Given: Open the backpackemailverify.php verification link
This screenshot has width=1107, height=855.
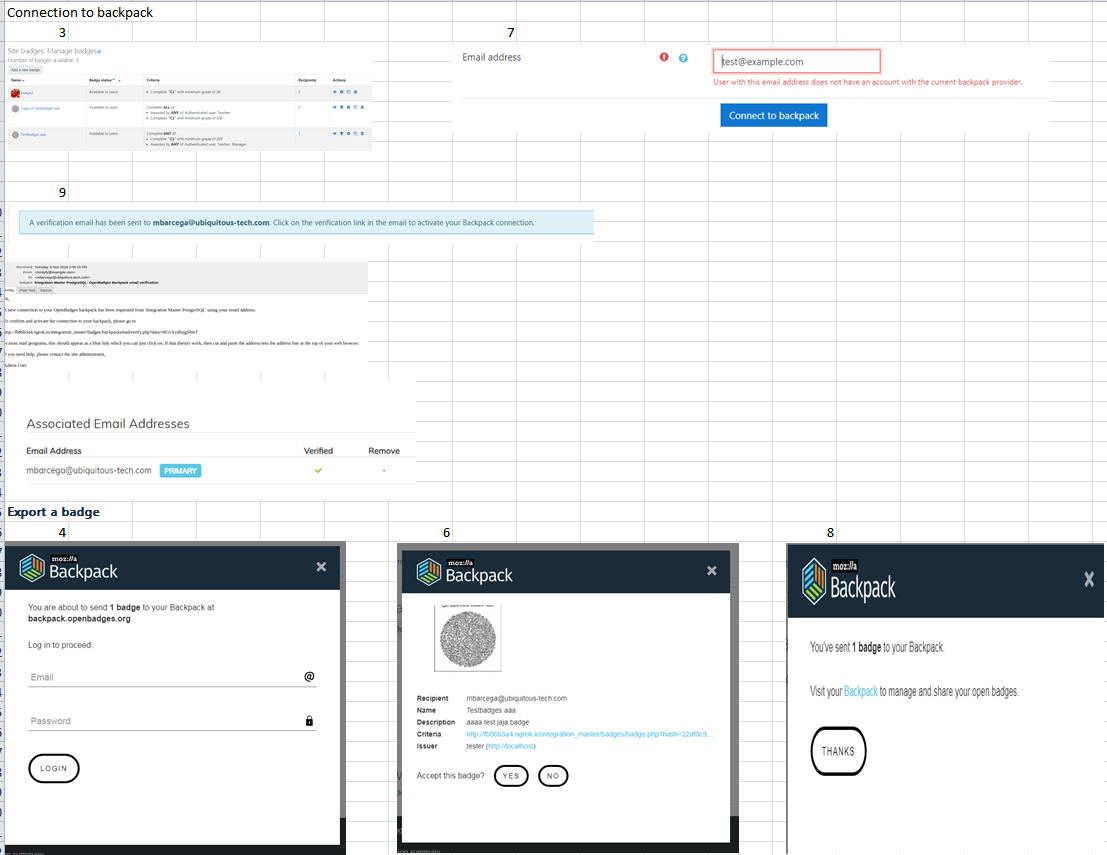Looking at the screenshot, I should [101, 332].
